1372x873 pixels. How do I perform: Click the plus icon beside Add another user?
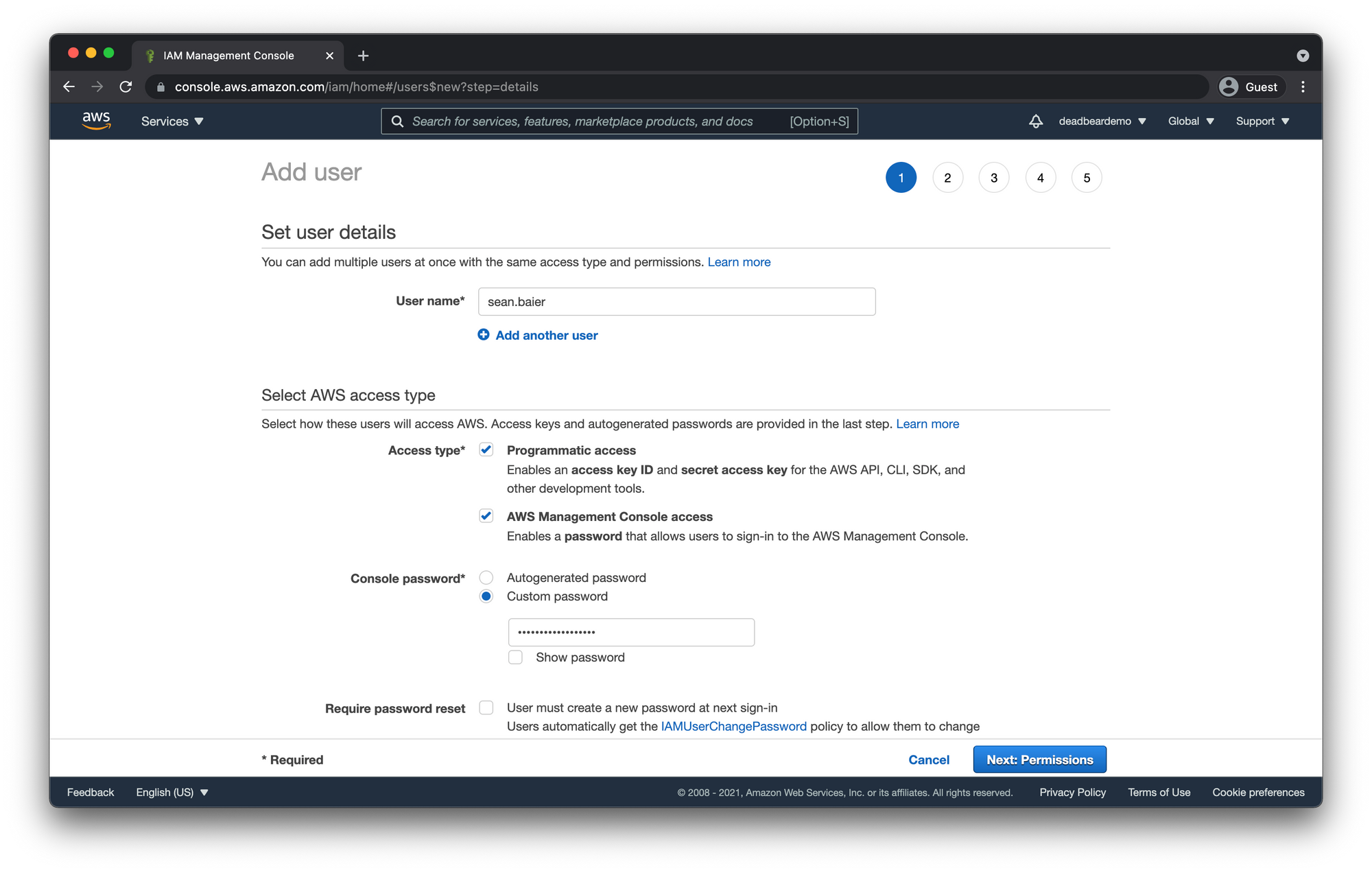[484, 335]
